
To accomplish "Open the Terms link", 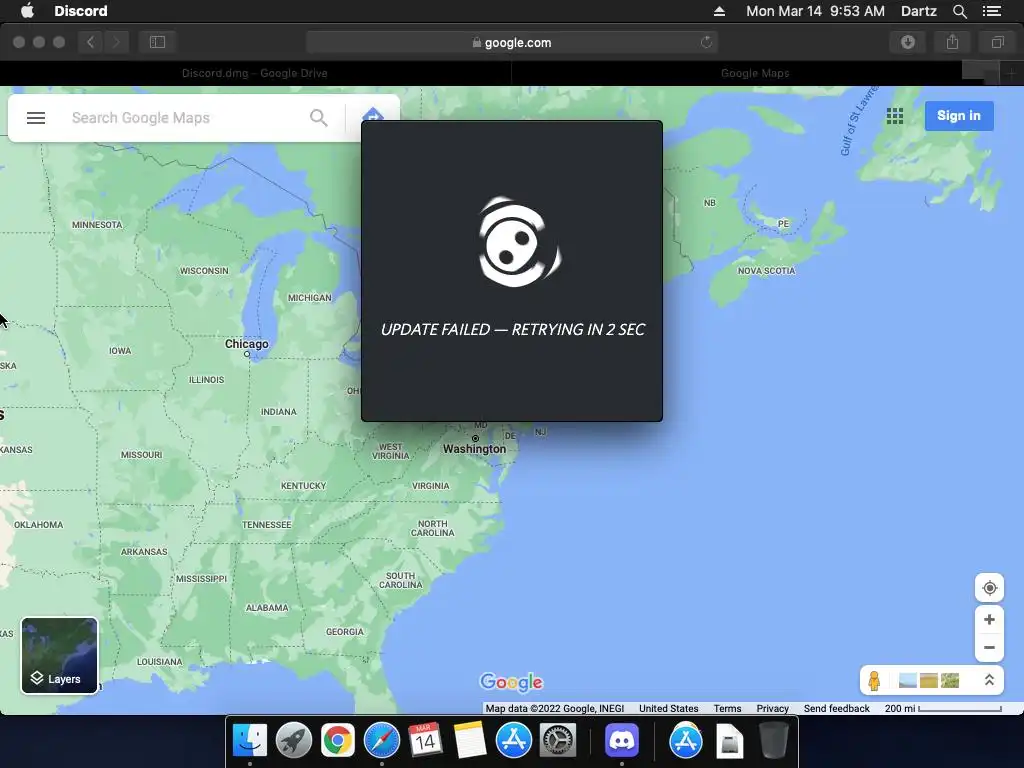I will click(727, 709).
